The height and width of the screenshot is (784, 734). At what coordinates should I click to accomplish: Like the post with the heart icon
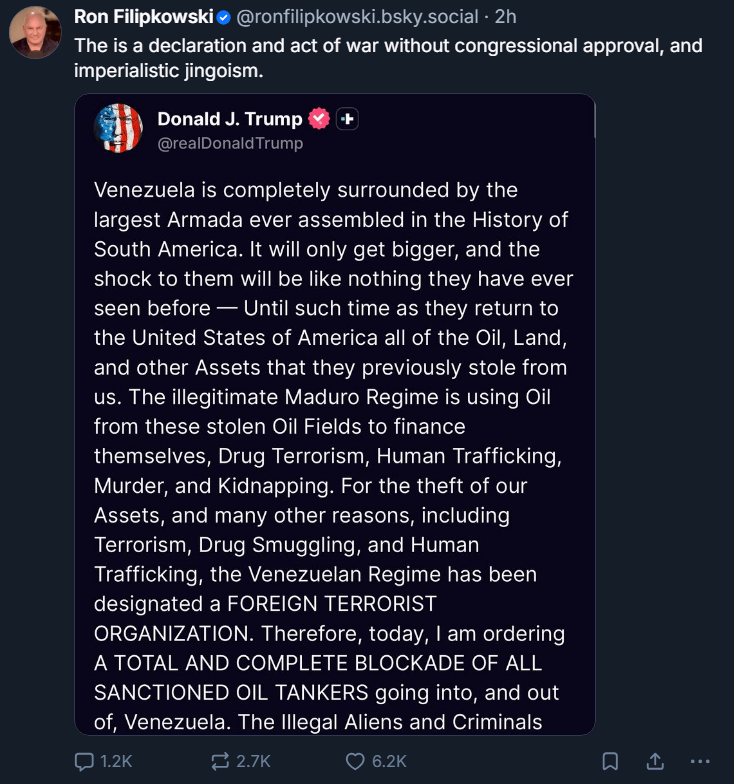pos(355,761)
